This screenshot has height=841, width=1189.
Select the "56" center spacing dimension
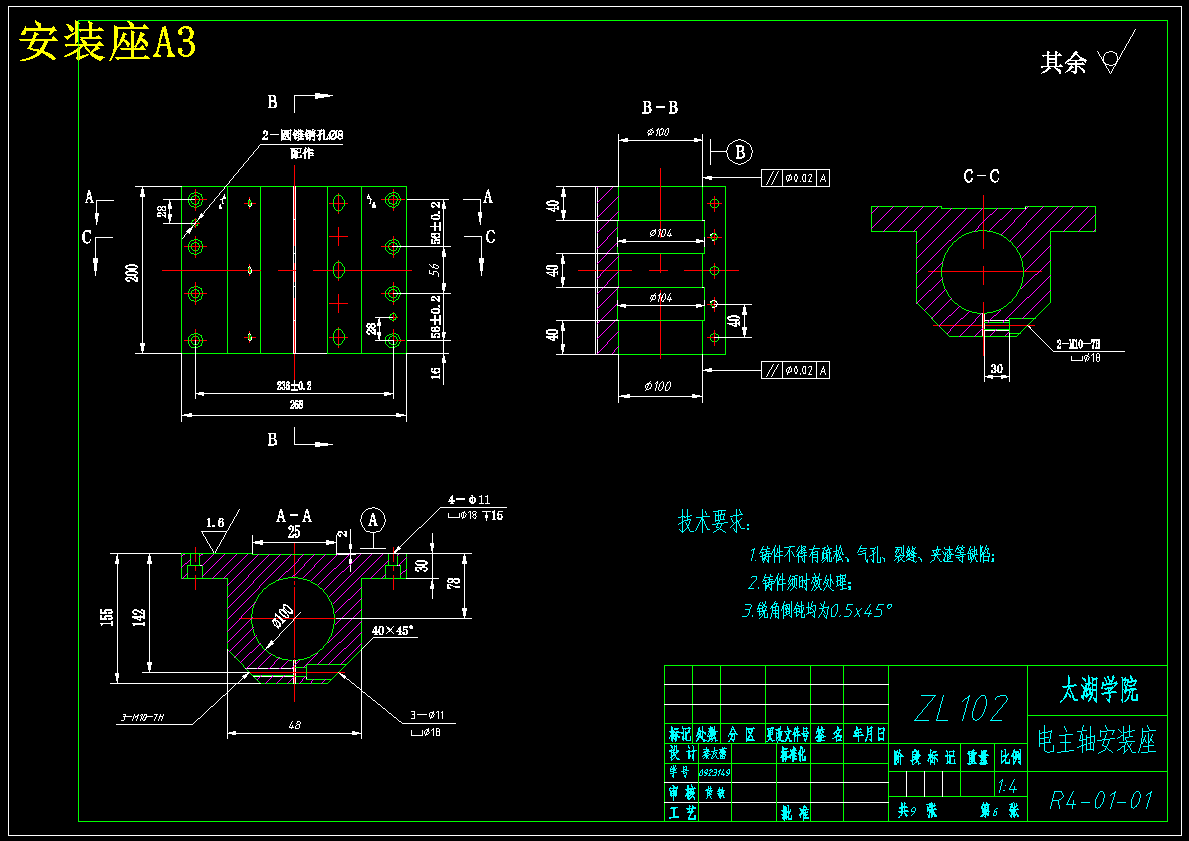(436, 269)
